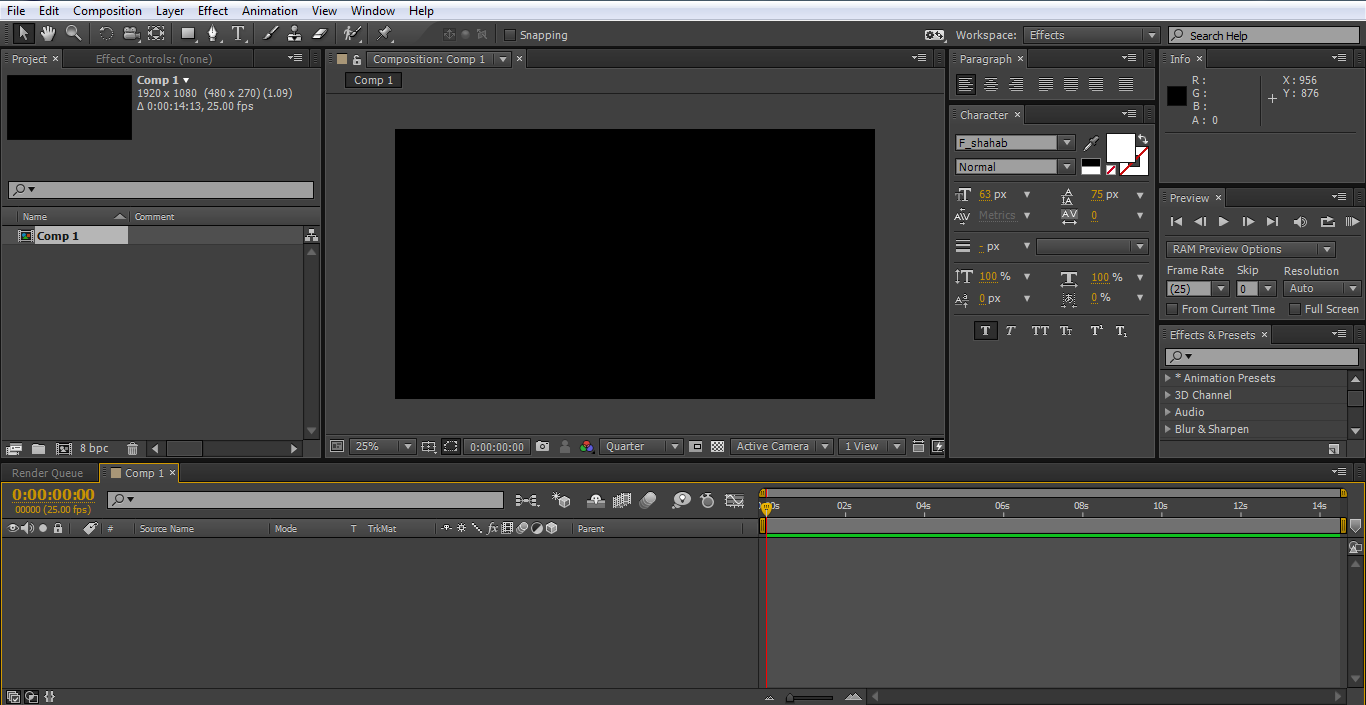Select the Selection arrow tool
This screenshot has height=705, width=1366.
tap(24, 34)
